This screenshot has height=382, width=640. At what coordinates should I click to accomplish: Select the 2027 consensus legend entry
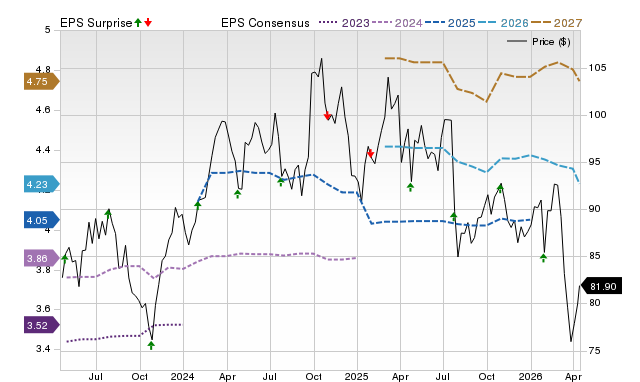[x=556, y=23]
